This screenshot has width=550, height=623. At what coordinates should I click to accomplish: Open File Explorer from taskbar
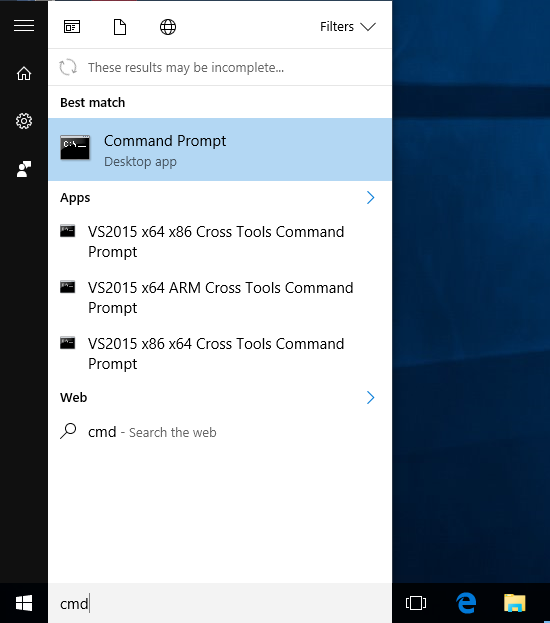point(515,603)
